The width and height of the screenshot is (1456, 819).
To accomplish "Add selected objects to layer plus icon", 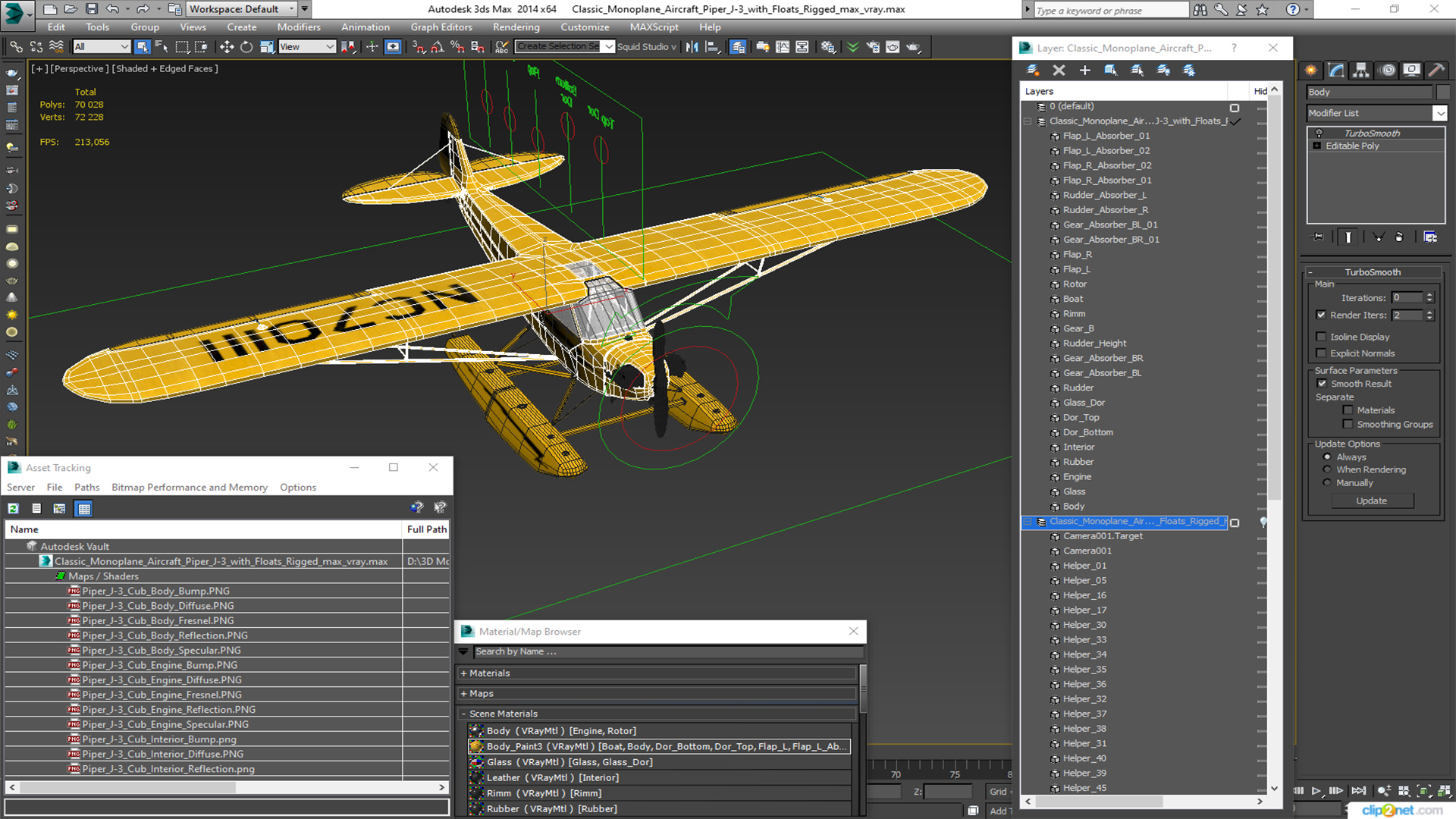I will click(x=1084, y=71).
